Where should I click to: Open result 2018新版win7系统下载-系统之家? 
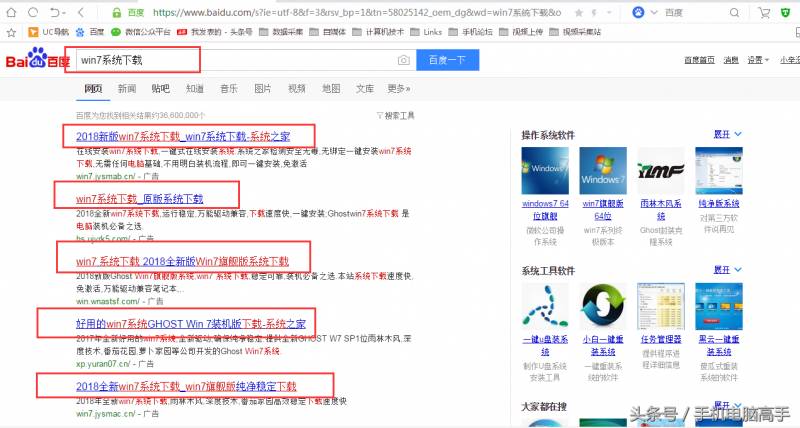coord(183,136)
